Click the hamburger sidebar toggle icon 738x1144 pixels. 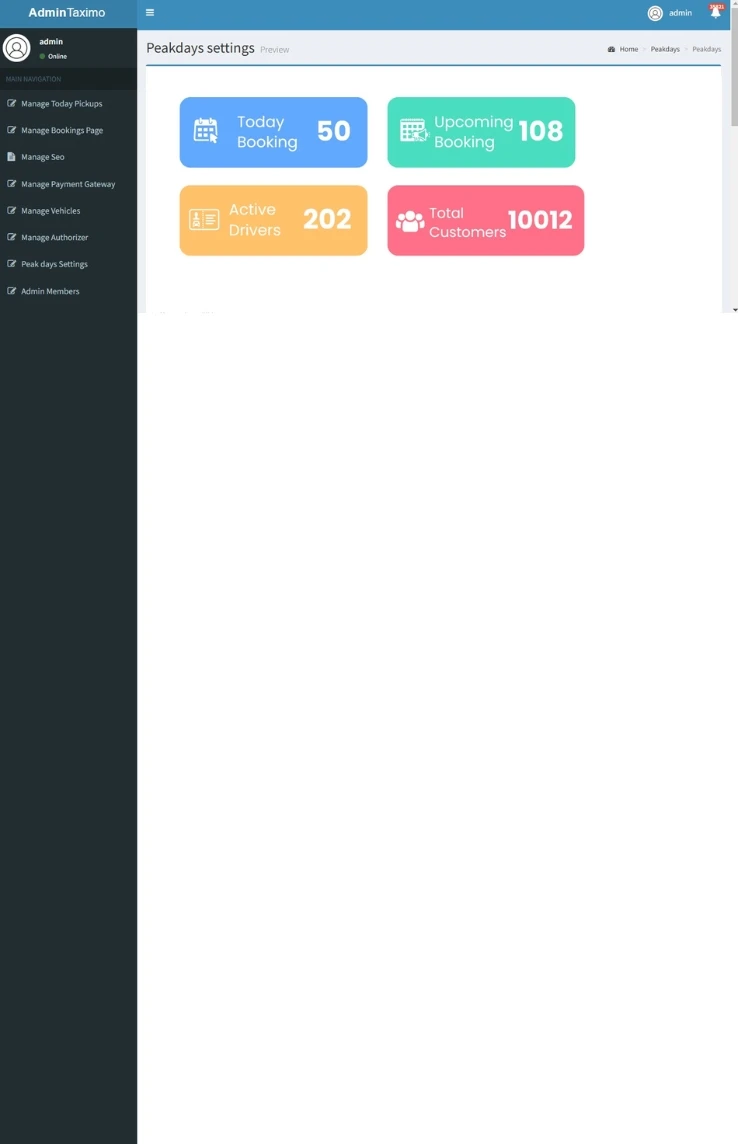click(150, 13)
